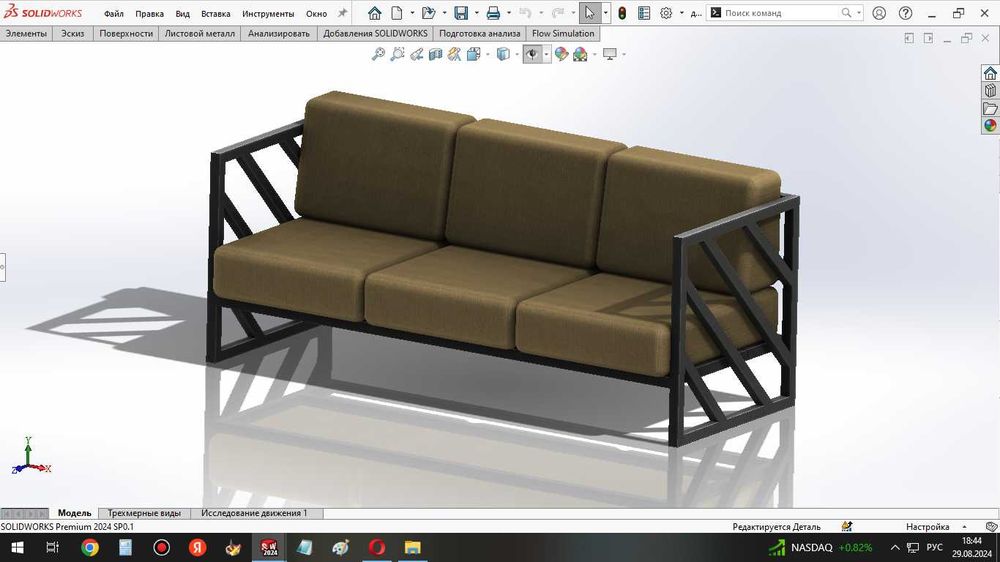Expand the command search dropdown arrow
Viewport: 1000px width, 562px height.
point(859,13)
